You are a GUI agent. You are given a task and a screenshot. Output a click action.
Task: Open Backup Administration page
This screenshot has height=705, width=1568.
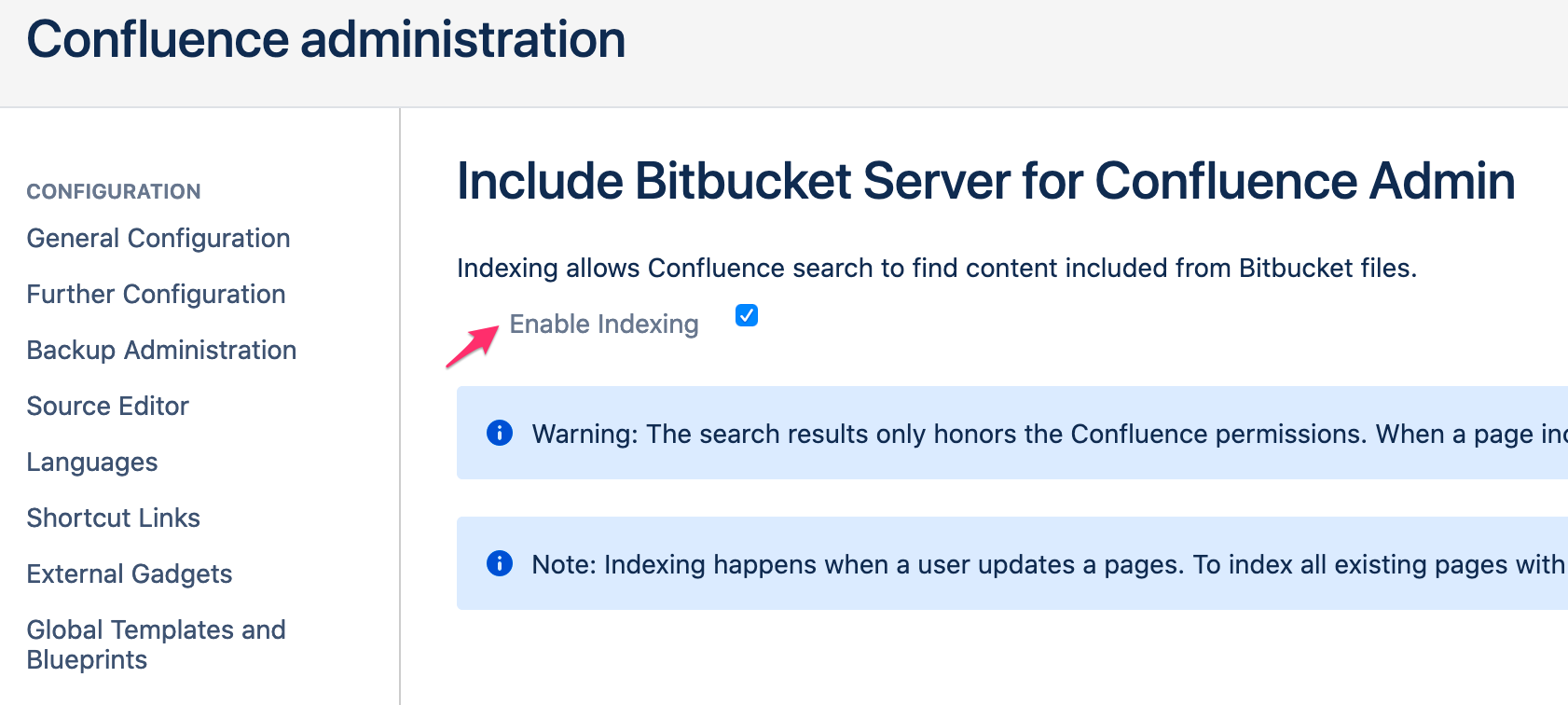pos(161,350)
